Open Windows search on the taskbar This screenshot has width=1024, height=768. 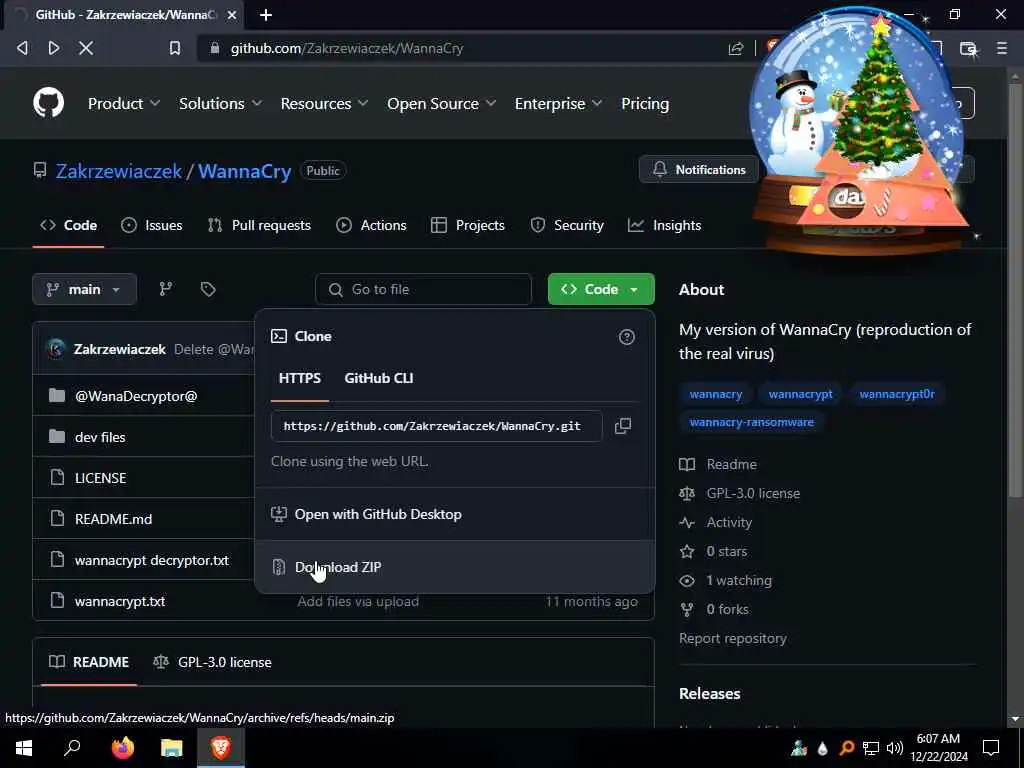coord(72,747)
